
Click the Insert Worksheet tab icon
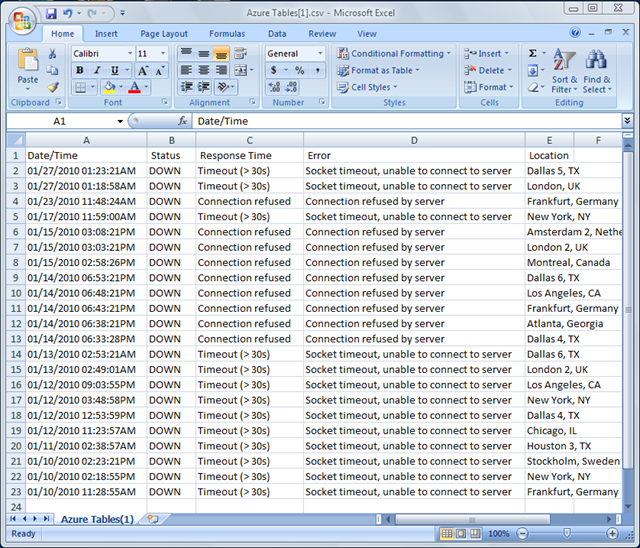pos(153,519)
